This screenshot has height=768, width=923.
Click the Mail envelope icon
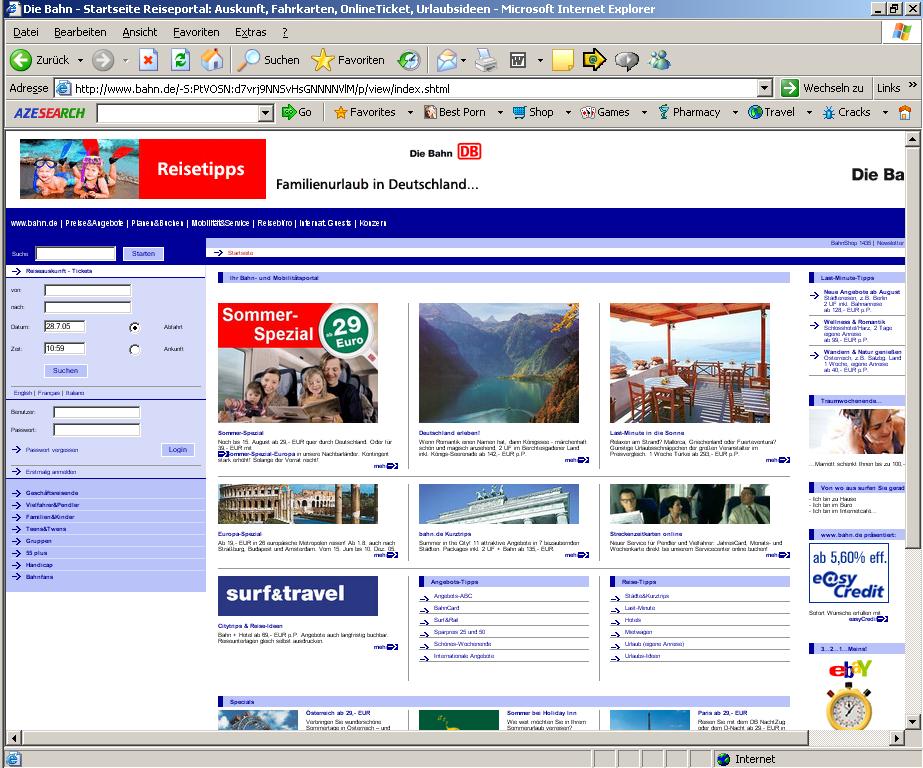pyautogui.click(x=447, y=60)
